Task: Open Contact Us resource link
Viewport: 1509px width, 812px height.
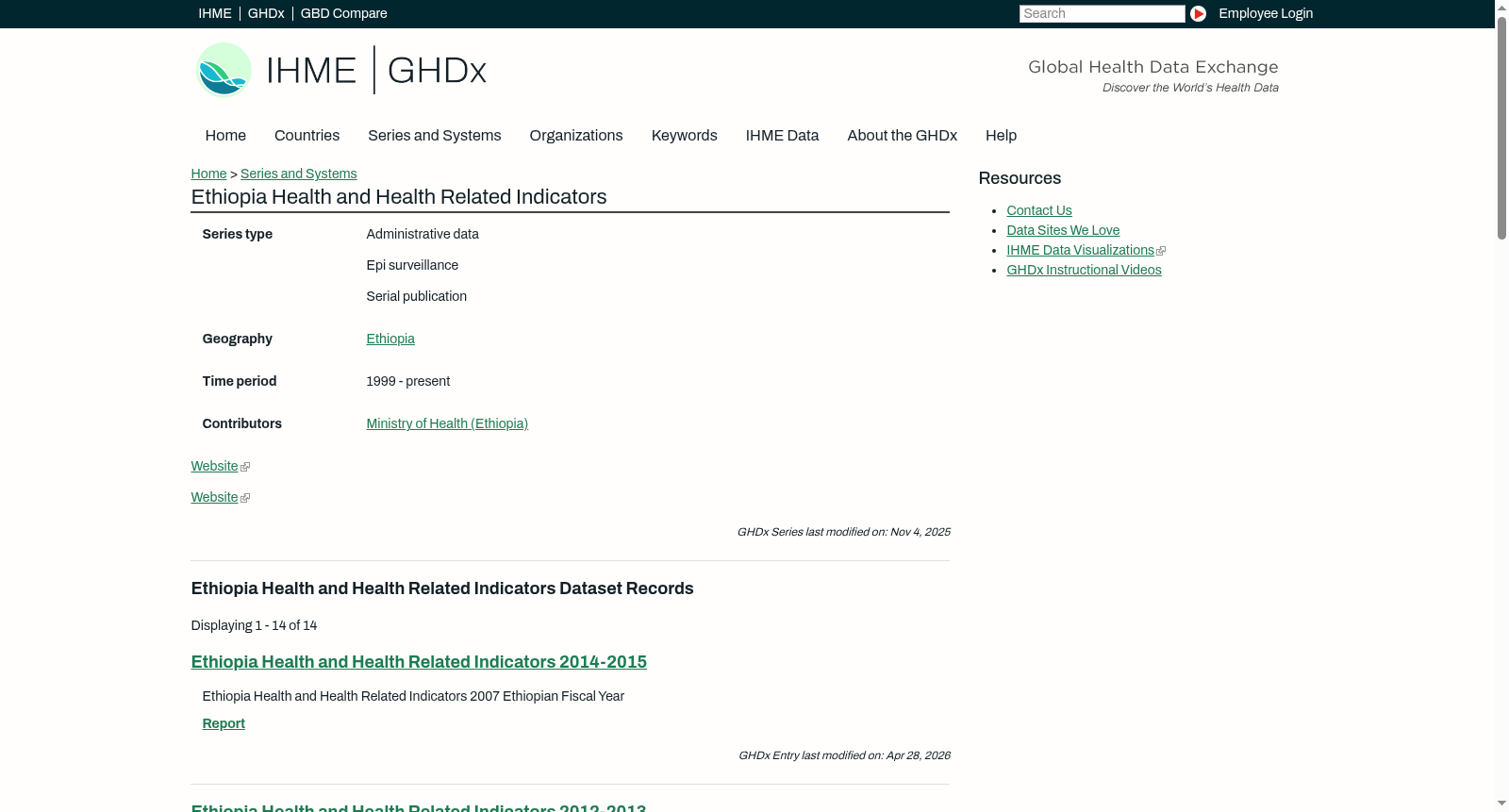Action: pyautogui.click(x=1039, y=210)
